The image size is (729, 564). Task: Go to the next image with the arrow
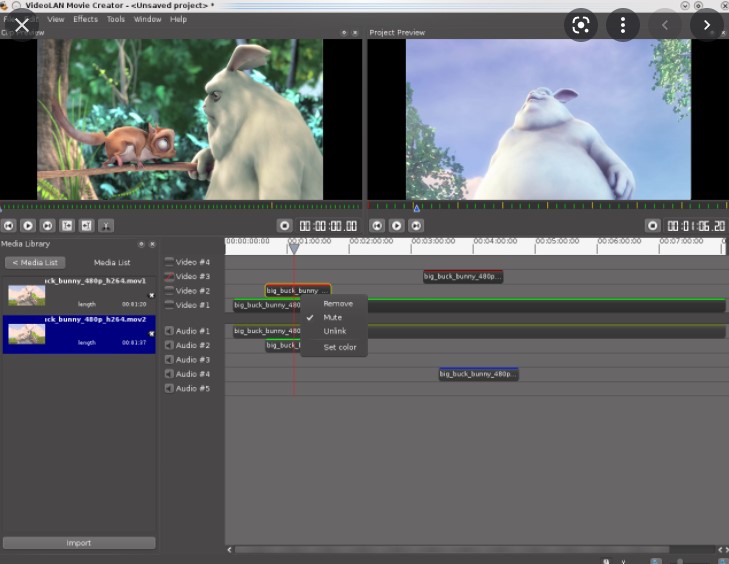click(x=706, y=25)
